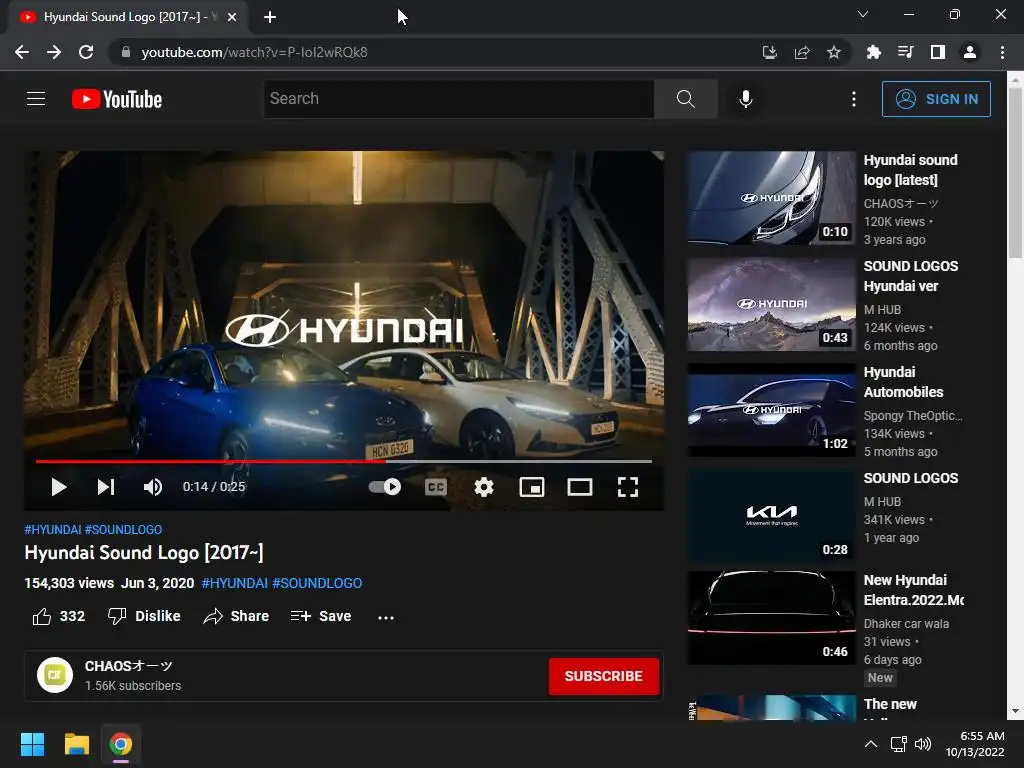Open Chrome Extensions puzzle icon
This screenshot has height=768, width=1024.
(x=873, y=52)
